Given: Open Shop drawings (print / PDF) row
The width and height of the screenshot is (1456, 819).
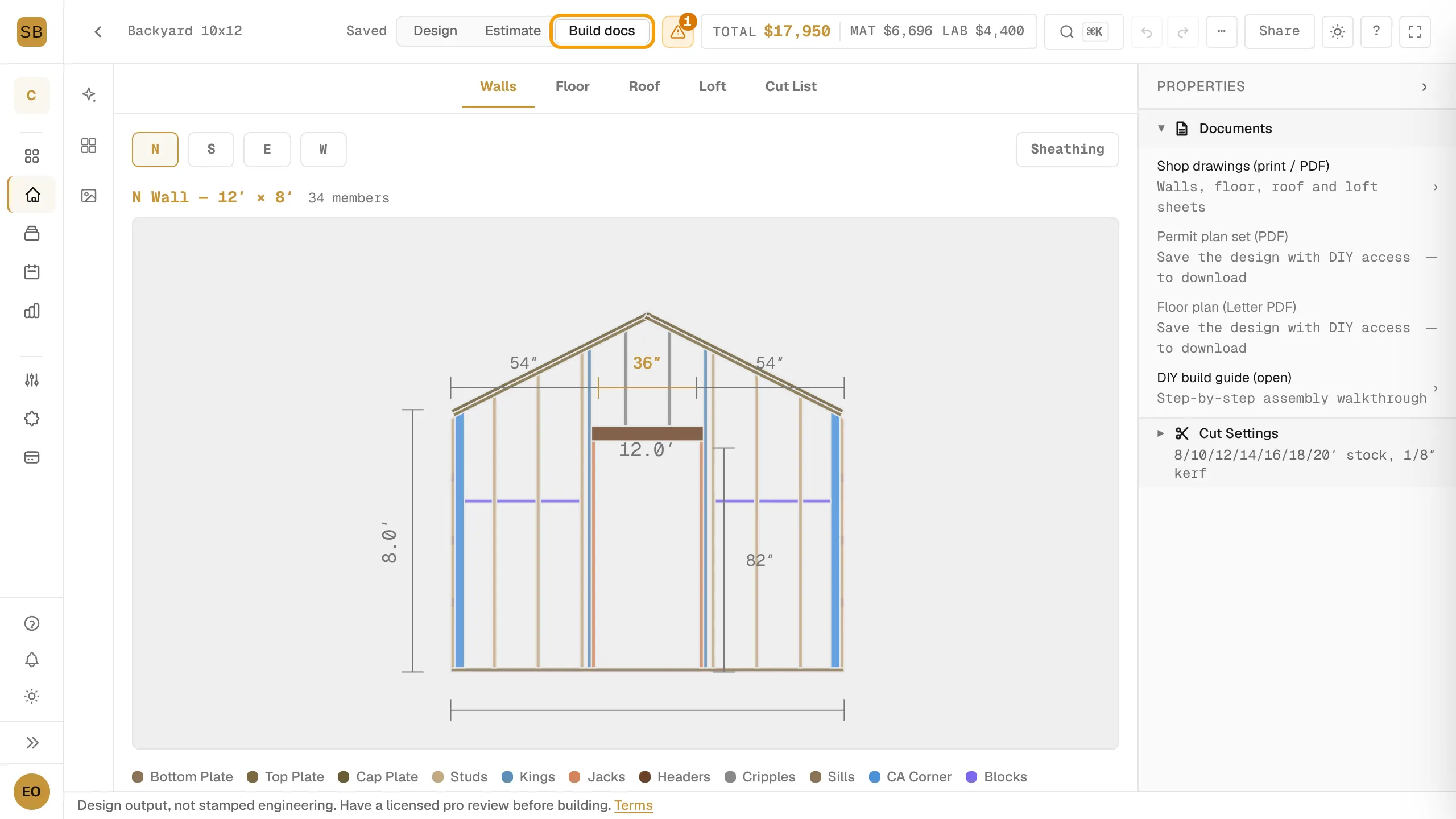Looking at the screenshot, I should [x=1297, y=187].
